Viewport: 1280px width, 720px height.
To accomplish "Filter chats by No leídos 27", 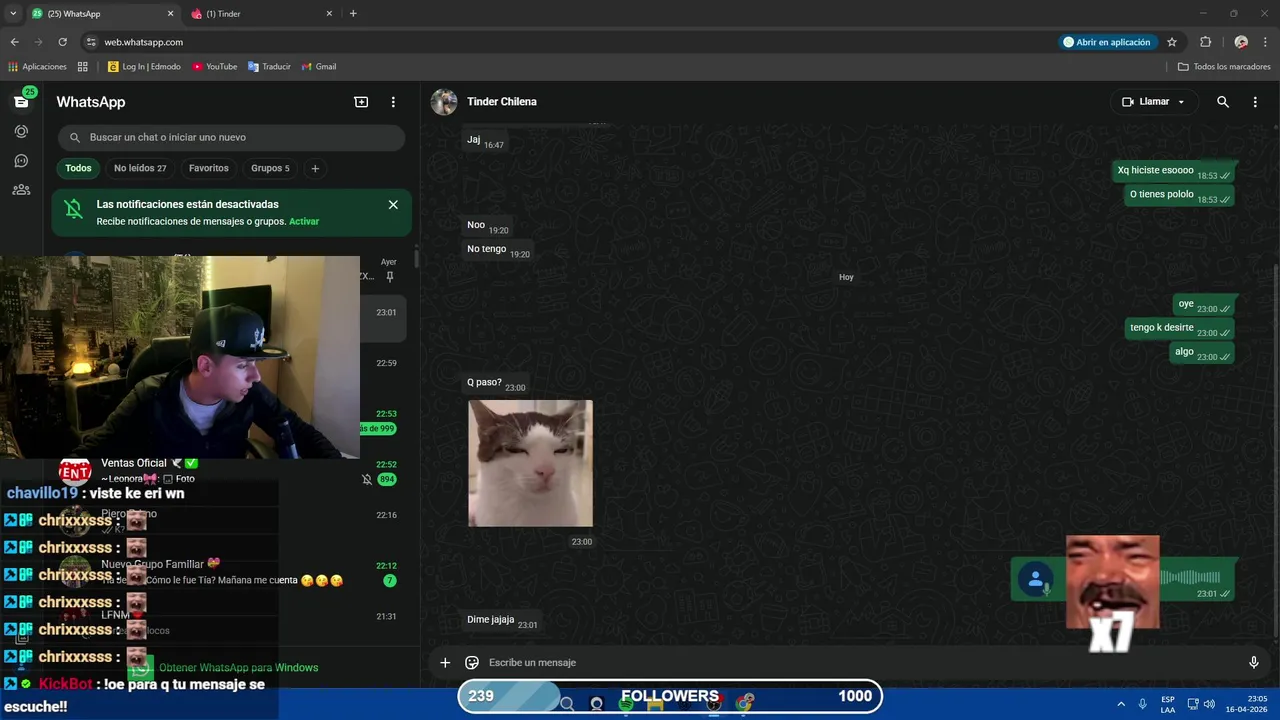I will tap(140, 168).
